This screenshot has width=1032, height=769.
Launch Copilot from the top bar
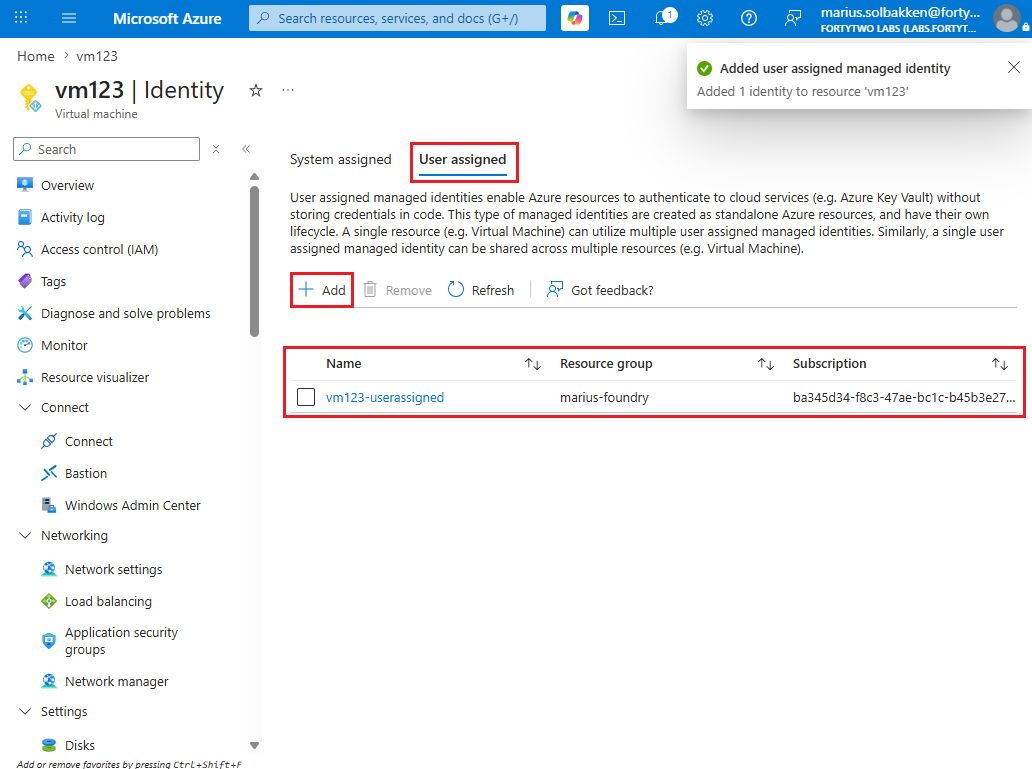tap(575, 18)
